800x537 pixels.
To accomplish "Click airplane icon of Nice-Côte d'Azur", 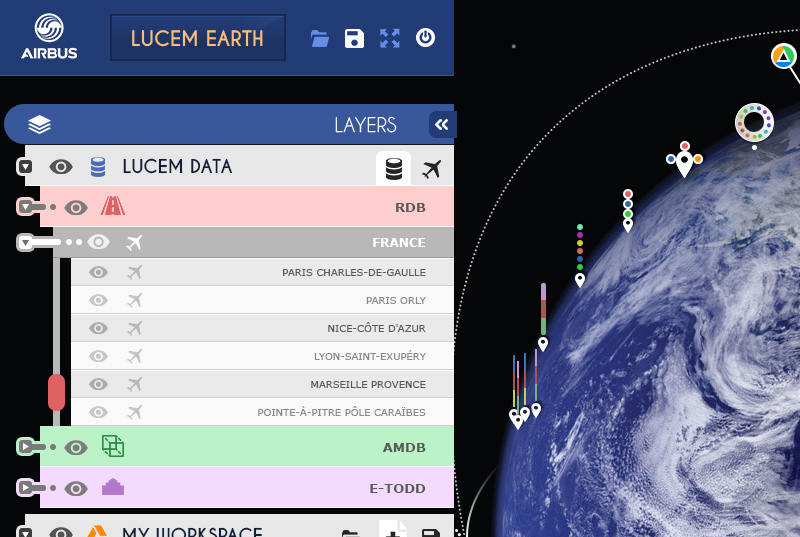I will click(135, 328).
